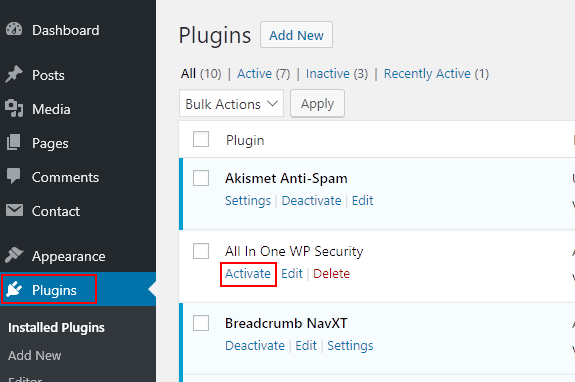
Task: Click the Pages stacked-sheets icon
Action: [14, 143]
